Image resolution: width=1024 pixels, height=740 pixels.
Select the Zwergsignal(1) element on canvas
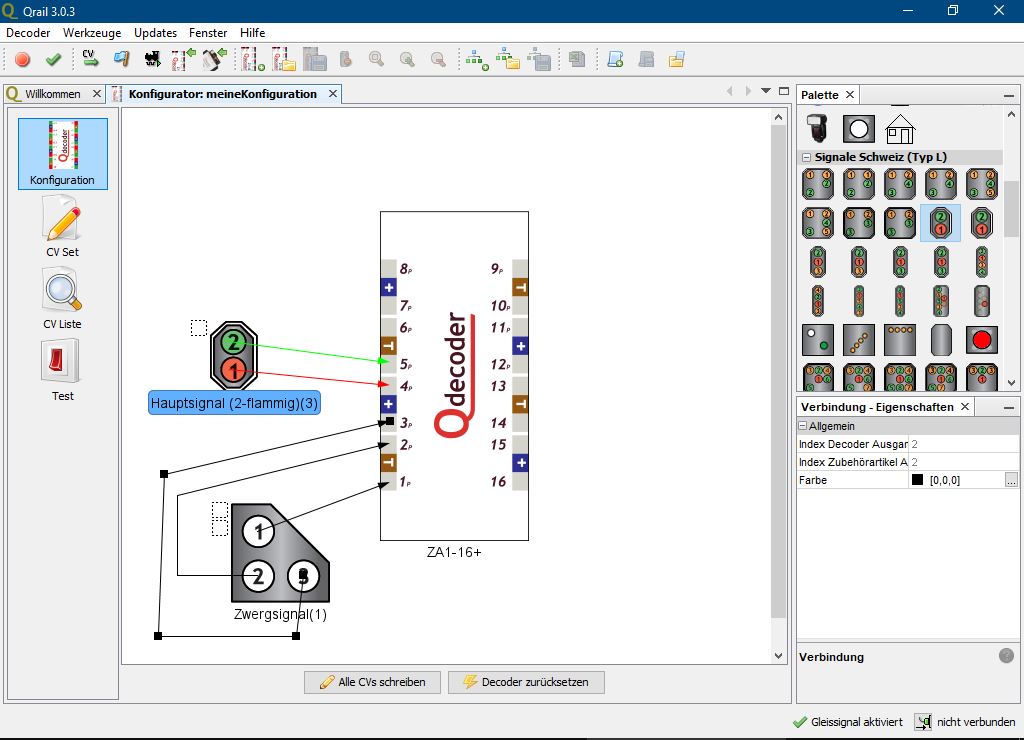(x=280, y=553)
